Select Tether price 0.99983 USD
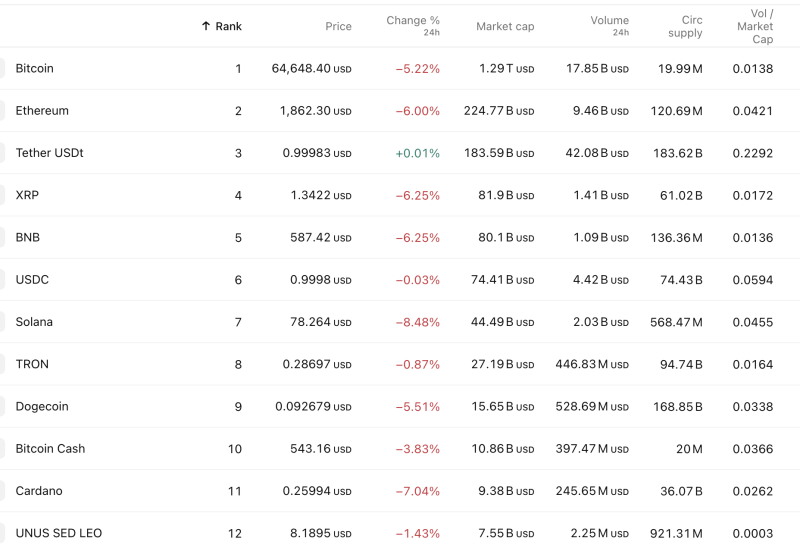The image size is (800, 551). (x=317, y=153)
